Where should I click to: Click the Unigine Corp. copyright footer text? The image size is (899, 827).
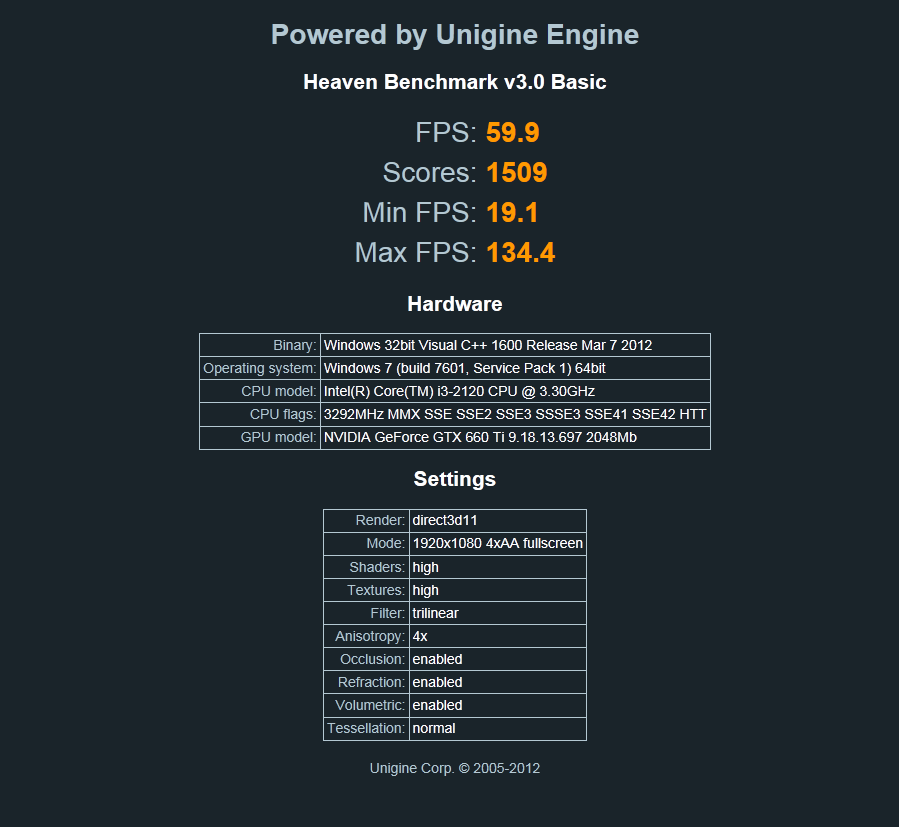pos(455,769)
